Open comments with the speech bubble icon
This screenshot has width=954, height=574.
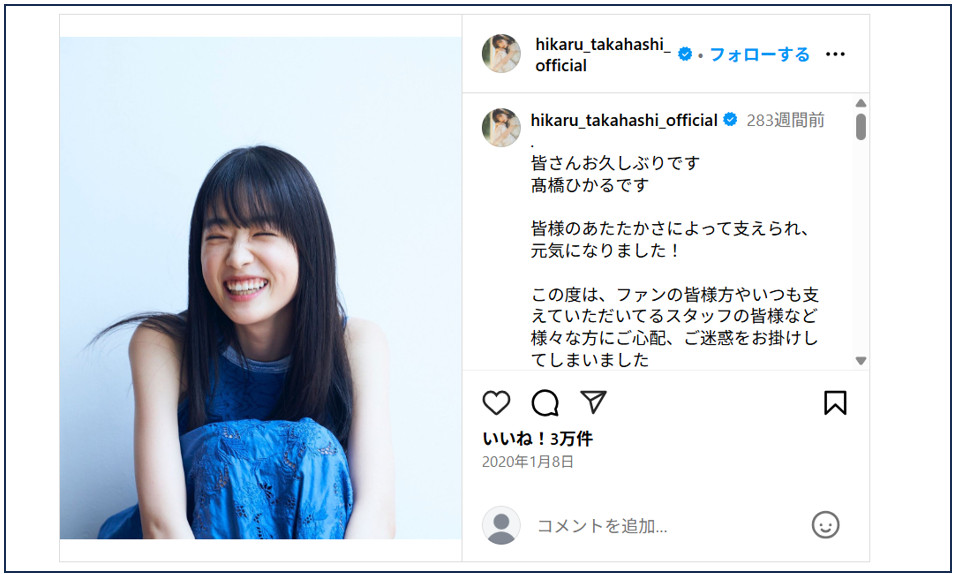click(x=545, y=403)
